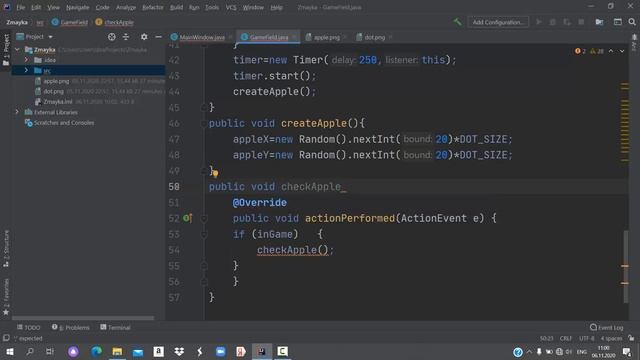Open Microsoft Edge from the taskbar

[96, 351]
